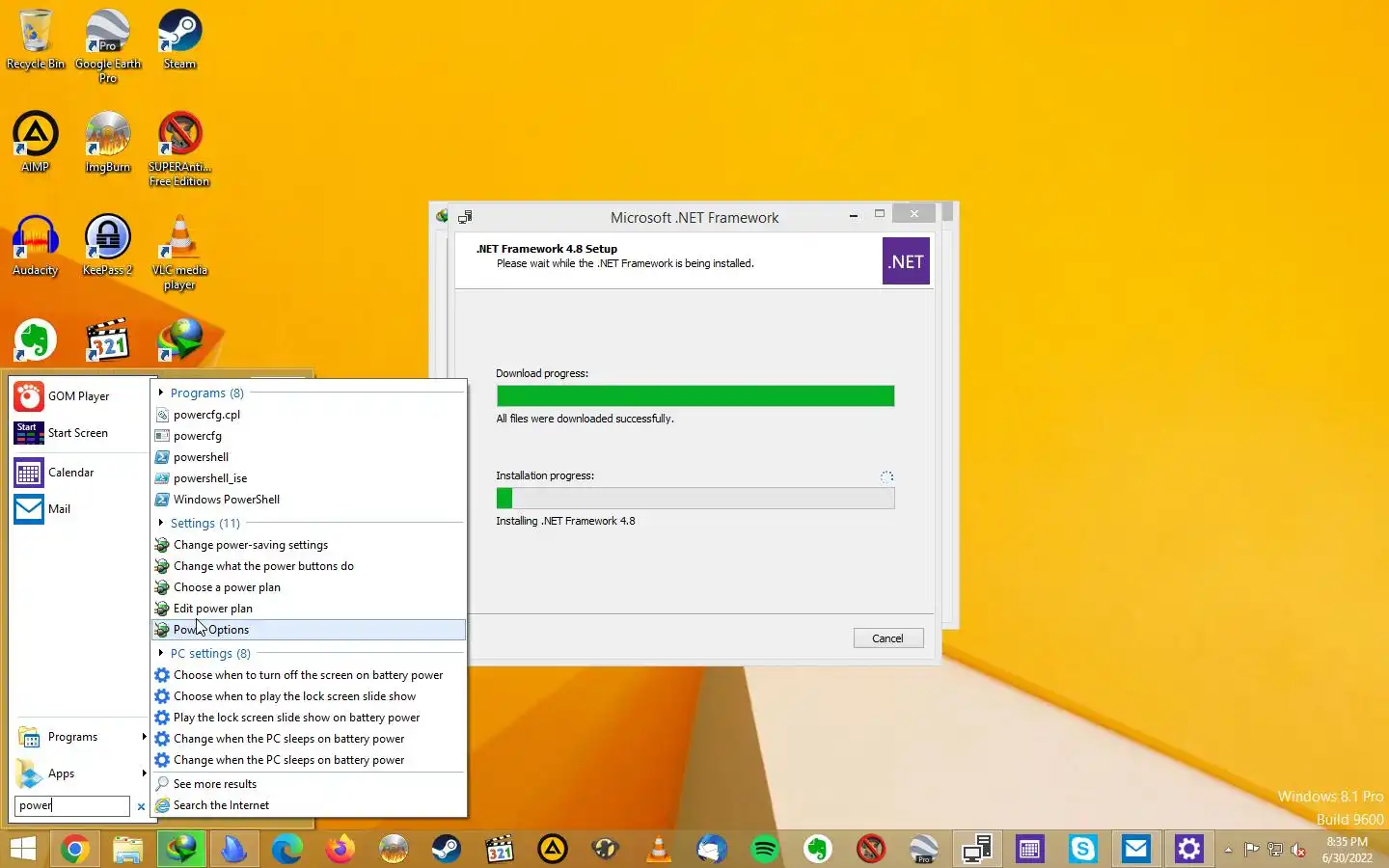Launch the Windows PowerShell search result
1389x868 pixels.
coord(309,500)
